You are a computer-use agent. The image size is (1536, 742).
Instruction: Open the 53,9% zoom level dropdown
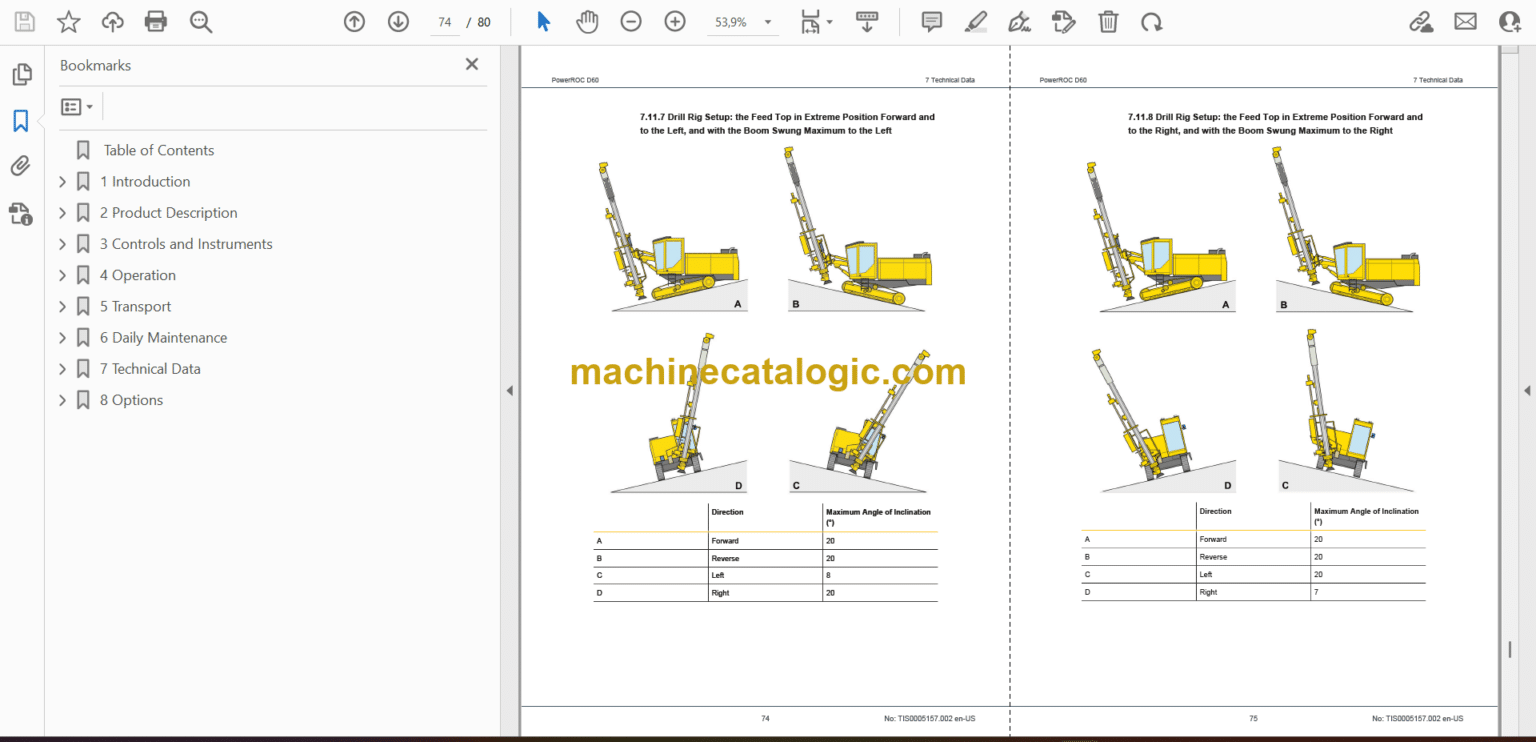768,22
